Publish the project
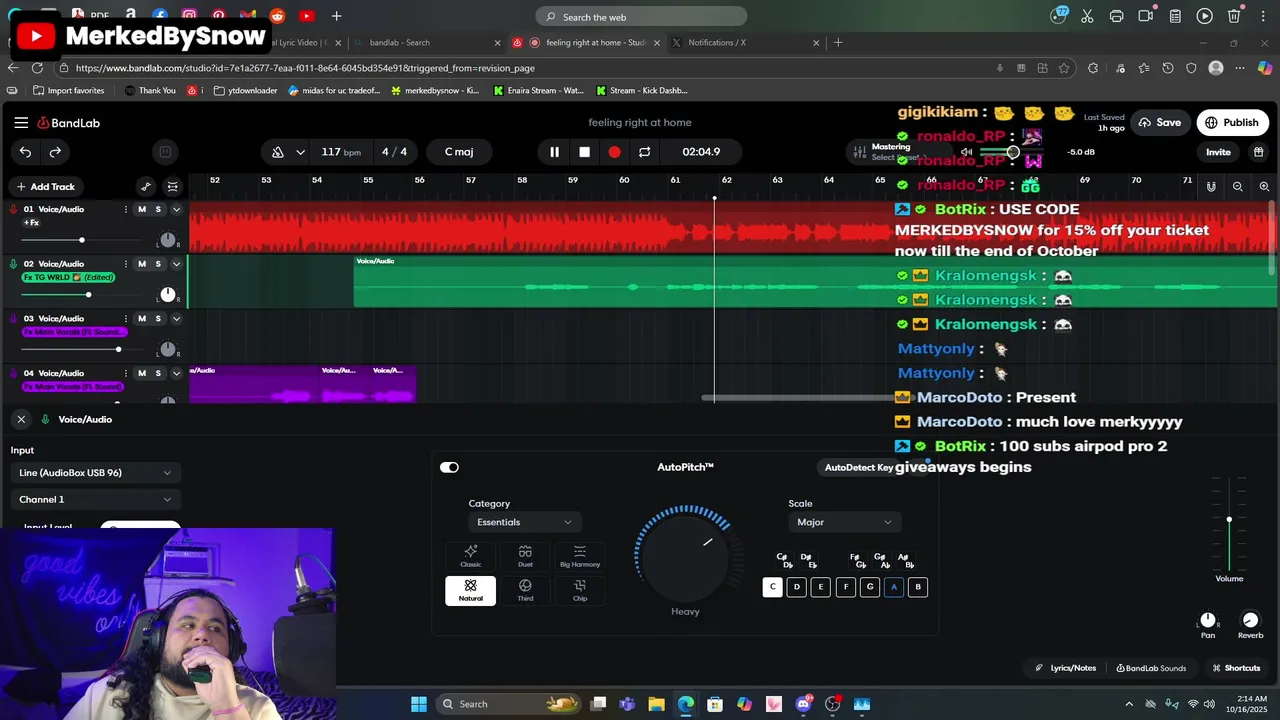Image resolution: width=1280 pixels, height=720 pixels. tap(1232, 123)
